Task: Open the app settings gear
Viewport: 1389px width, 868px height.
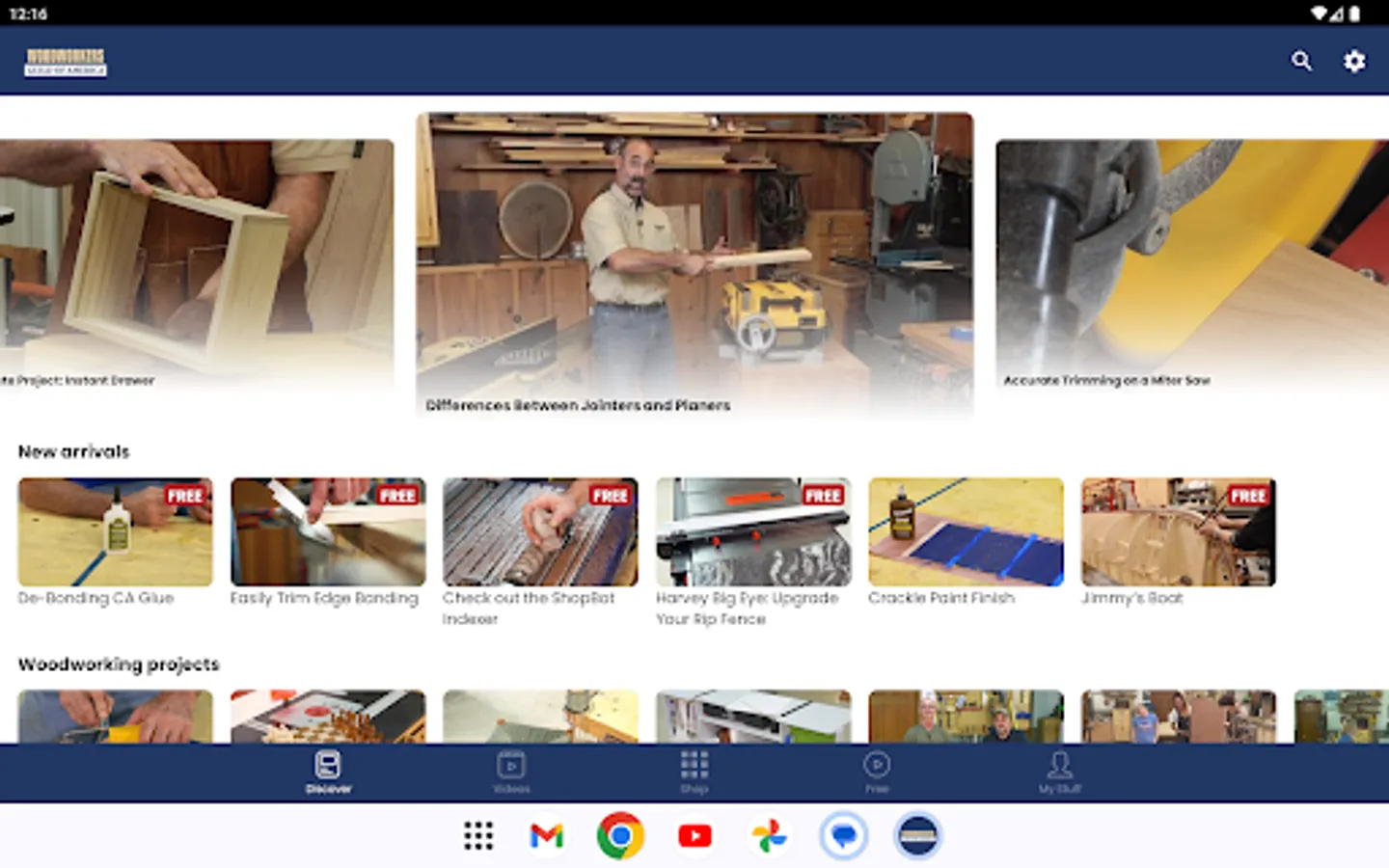Action: click(x=1354, y=61)
